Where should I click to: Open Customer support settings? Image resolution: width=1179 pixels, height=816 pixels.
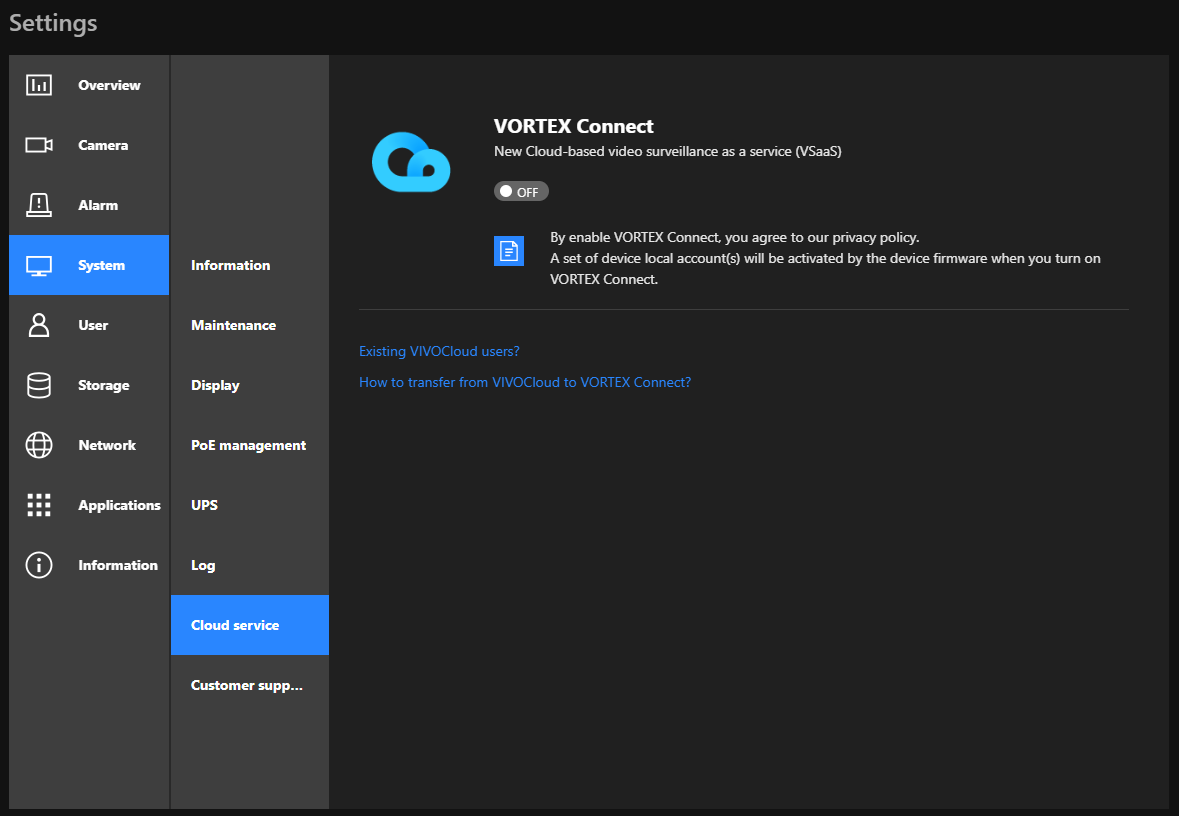[246, 685]
